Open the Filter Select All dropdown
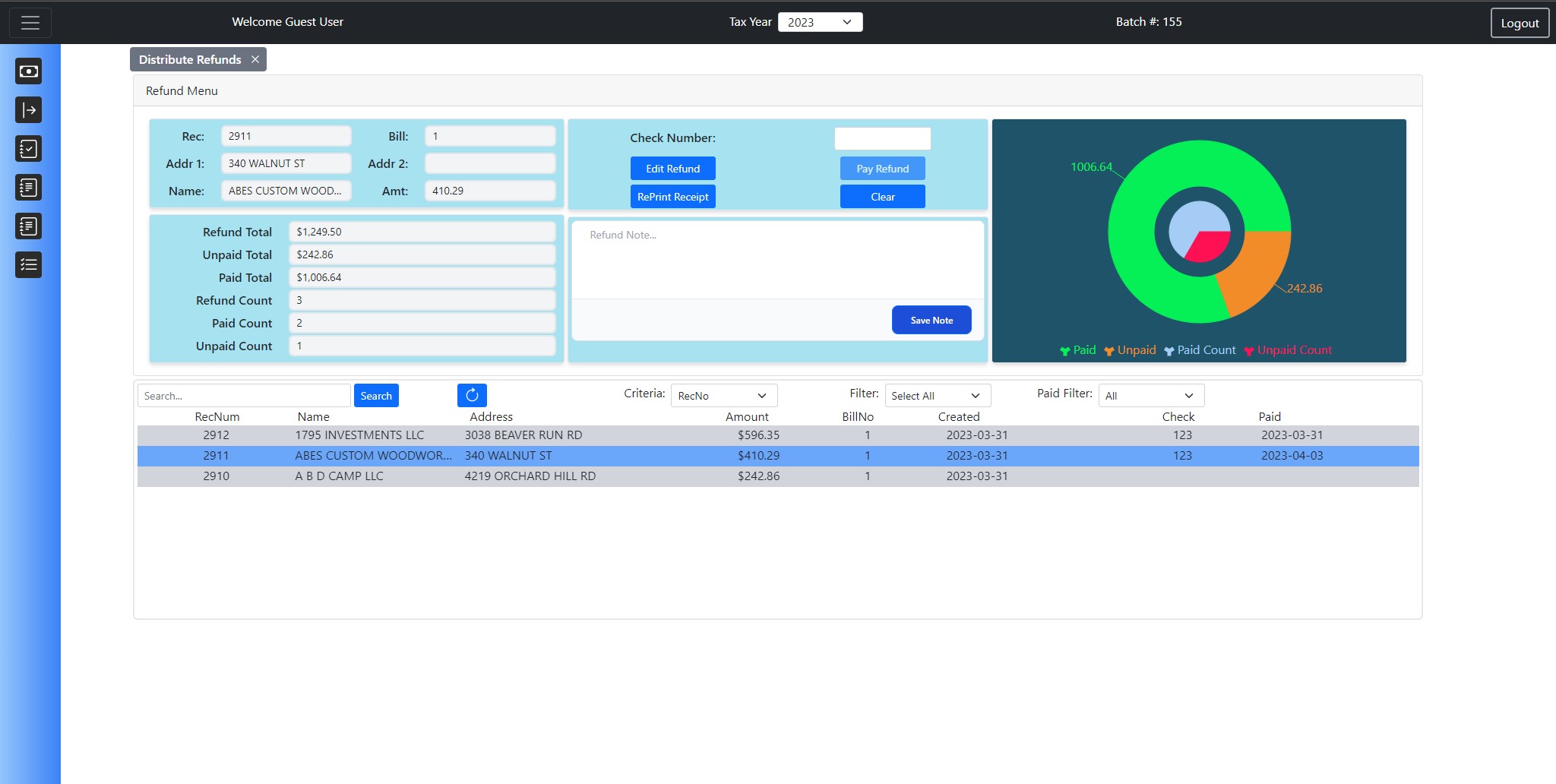The height and width of the screenshot is (784, 1556). tap(938, 396)
